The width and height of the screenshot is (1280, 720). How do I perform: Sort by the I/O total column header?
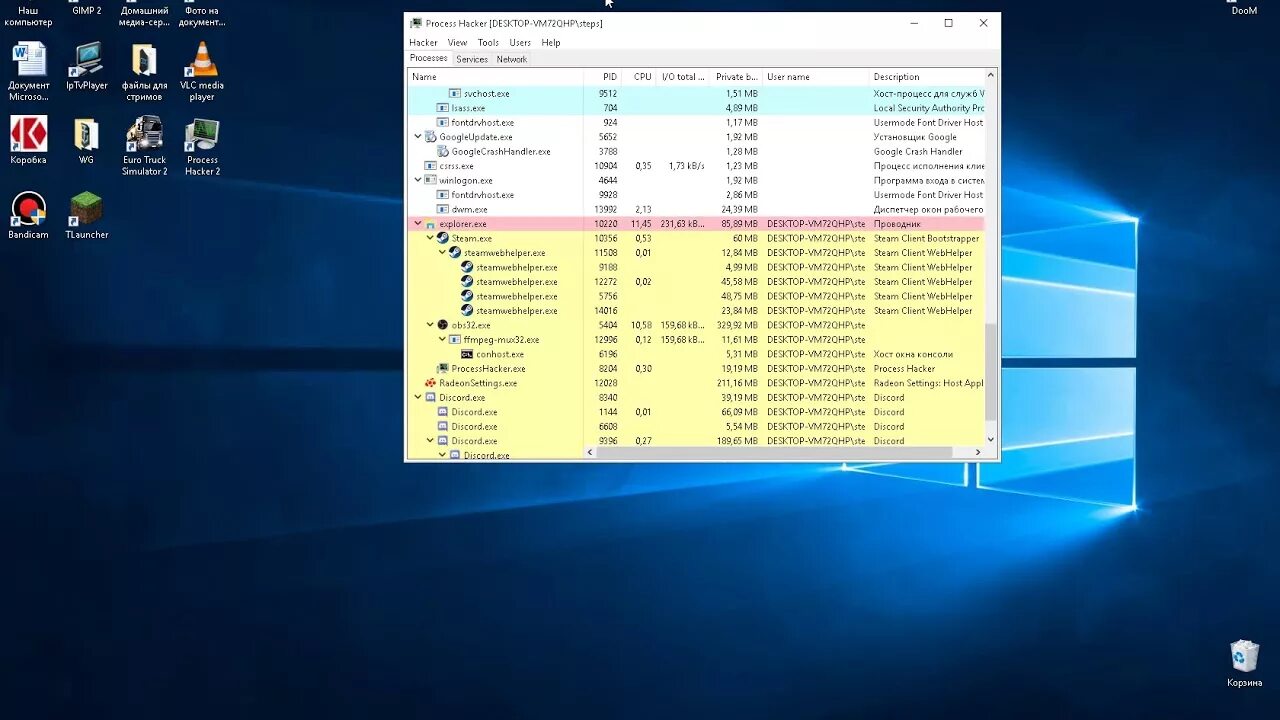[x=683, y=77]
